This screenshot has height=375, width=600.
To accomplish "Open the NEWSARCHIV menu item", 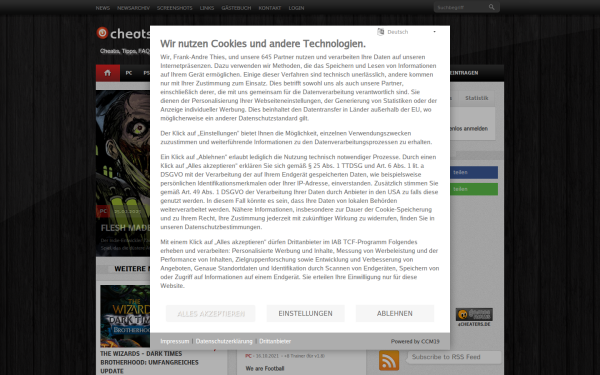I will (x=133, y=8).
